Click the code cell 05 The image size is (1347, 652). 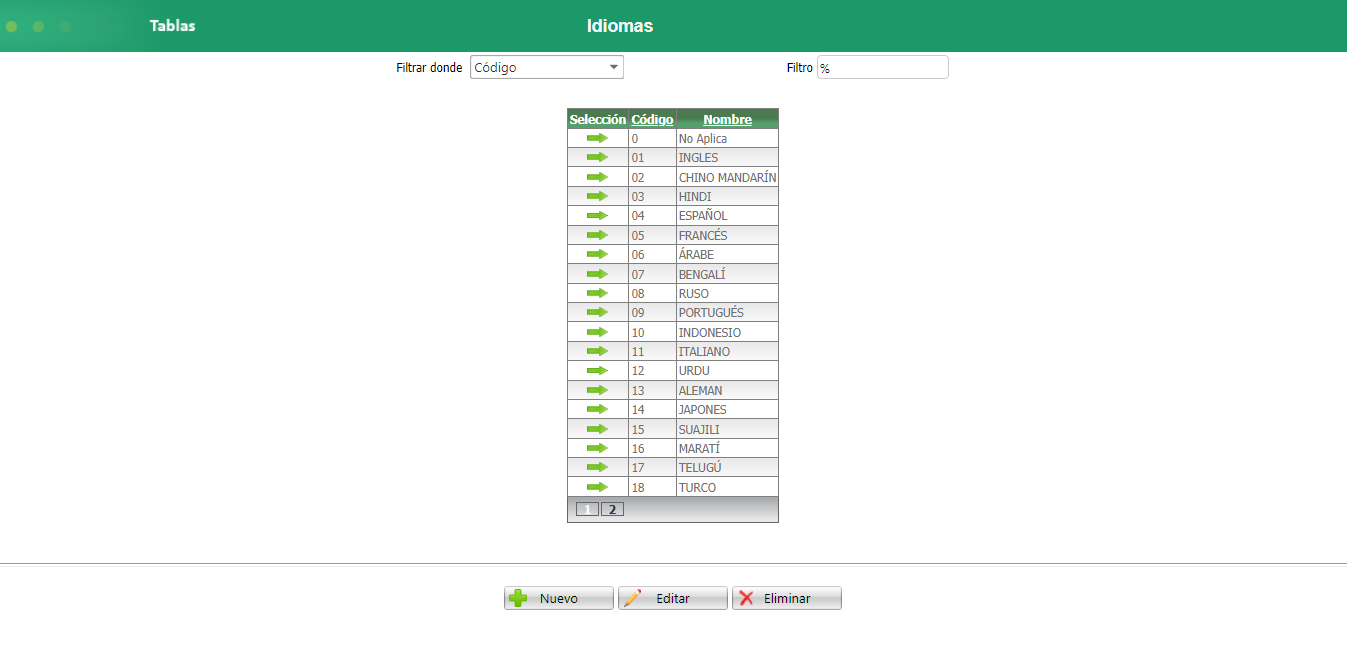click(652, 235)
